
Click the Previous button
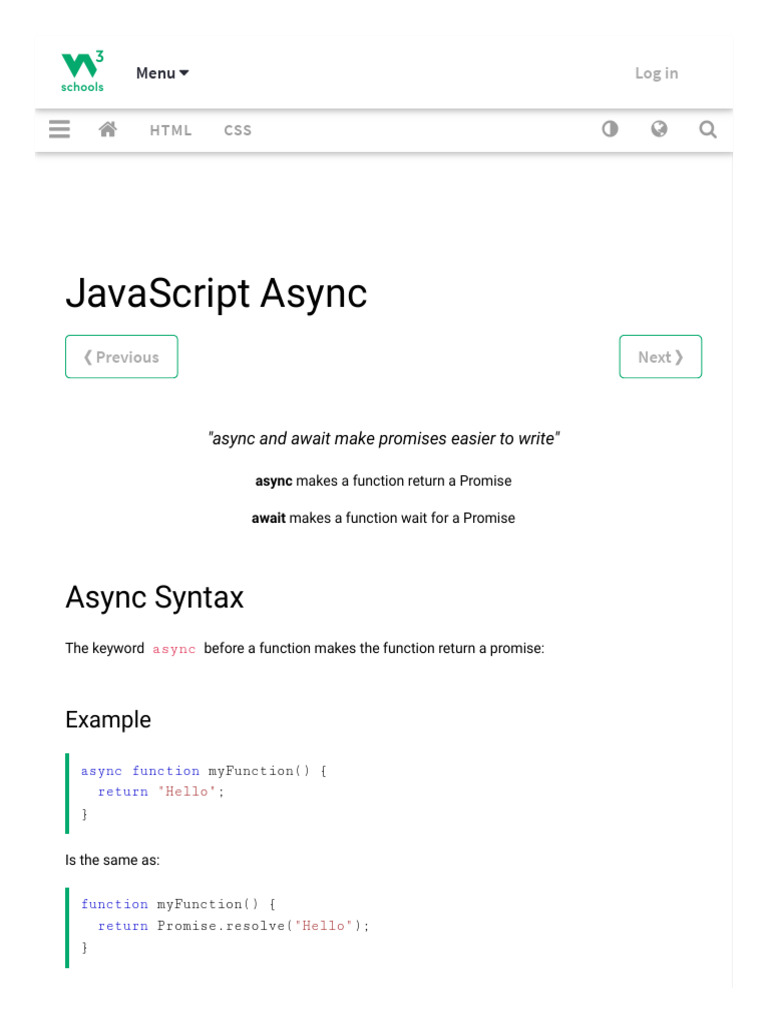pos(121,357)
